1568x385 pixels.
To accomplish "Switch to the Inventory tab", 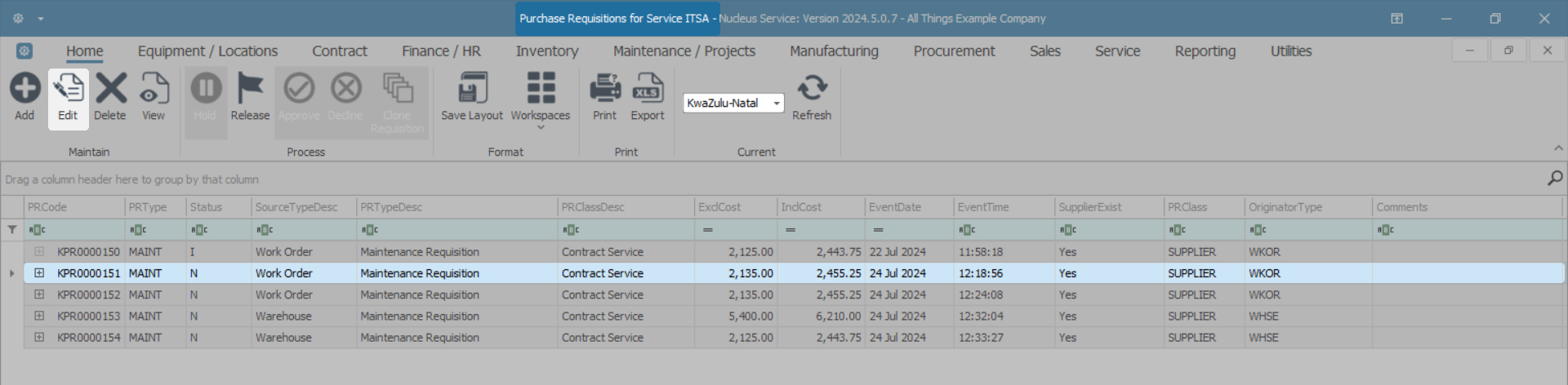I will (x=546, y=51).
